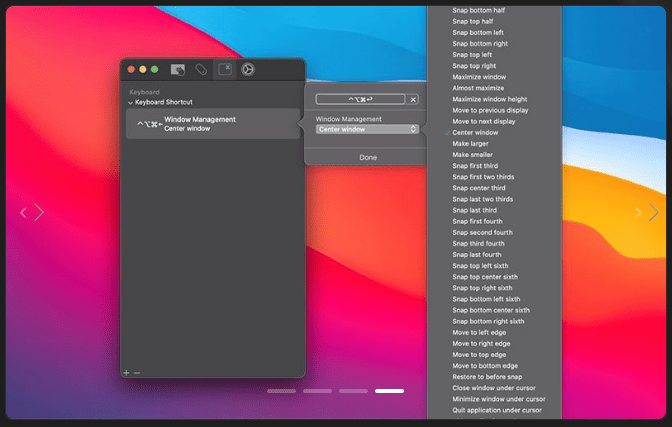Select Close window under cursor
This screenshot has width=672, height=427.
[495, 388]
